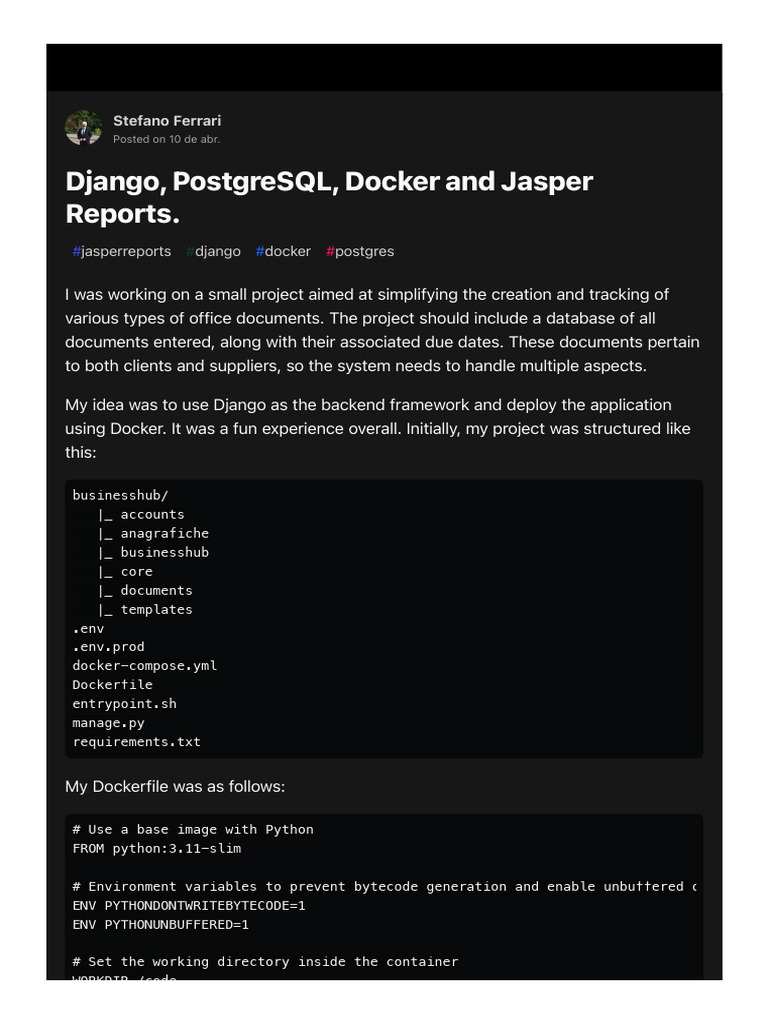Click the #postgres tag
This screenshot has width=768, height=1024.
360,251
